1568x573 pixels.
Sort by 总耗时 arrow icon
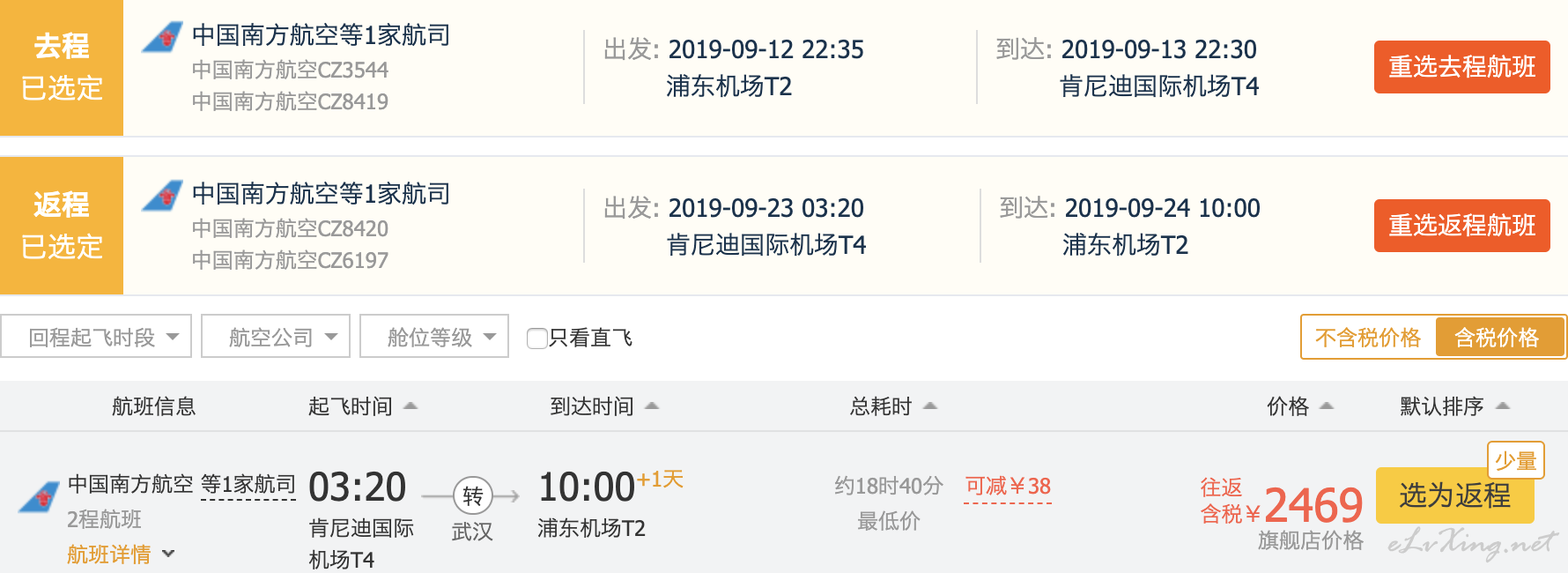(930, 406)
